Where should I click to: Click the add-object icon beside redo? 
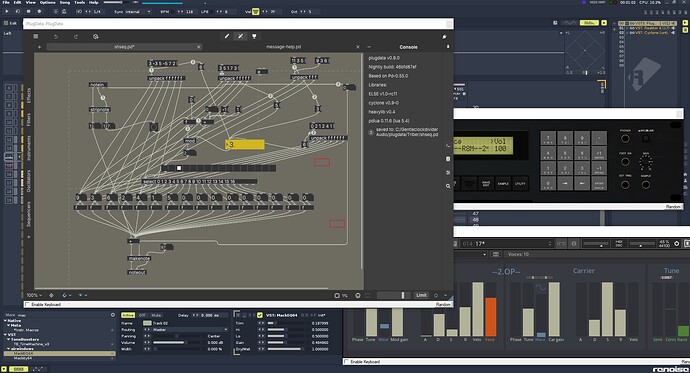tap(95, 37)
